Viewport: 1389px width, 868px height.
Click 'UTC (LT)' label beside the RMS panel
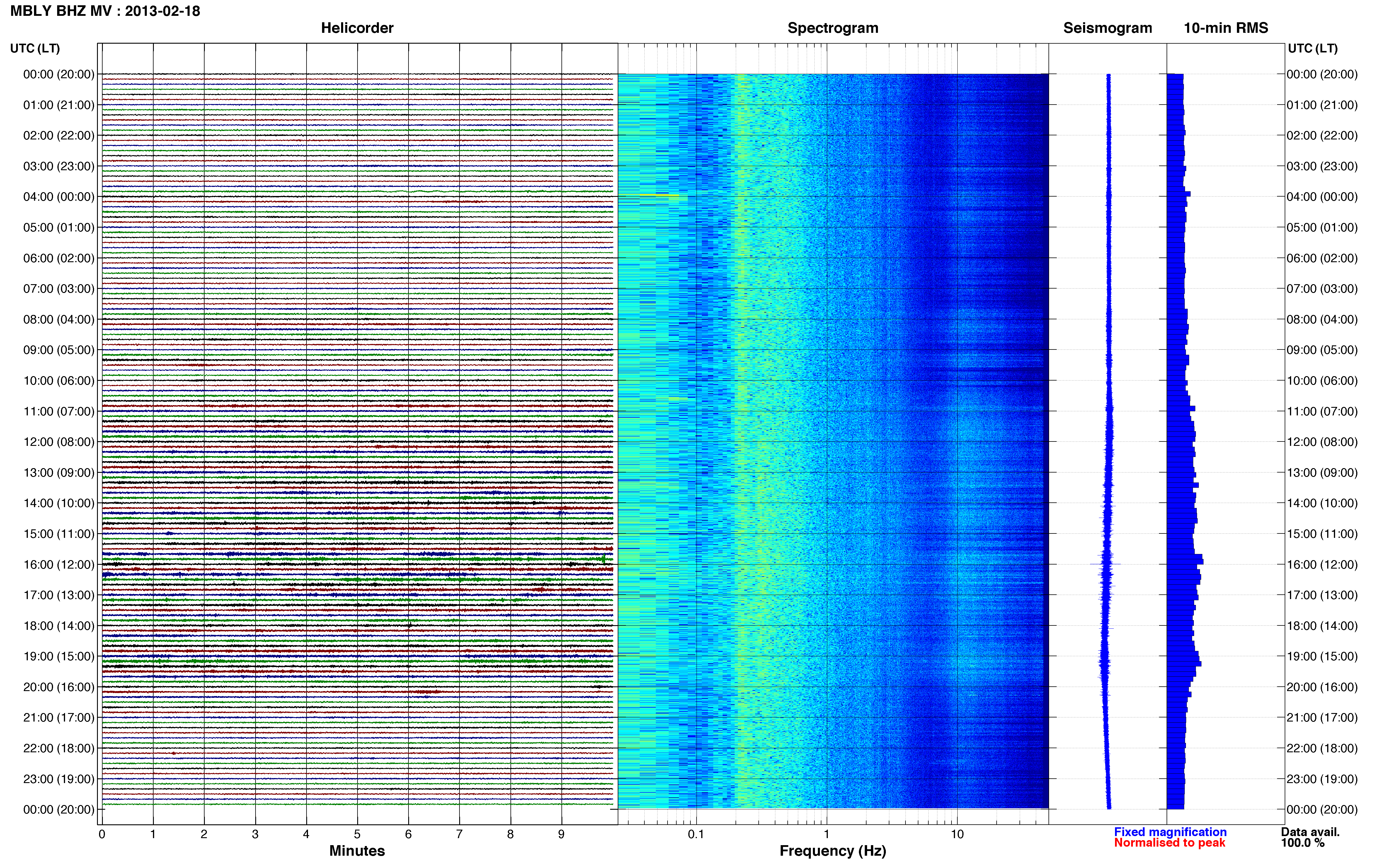[1313, 49]
